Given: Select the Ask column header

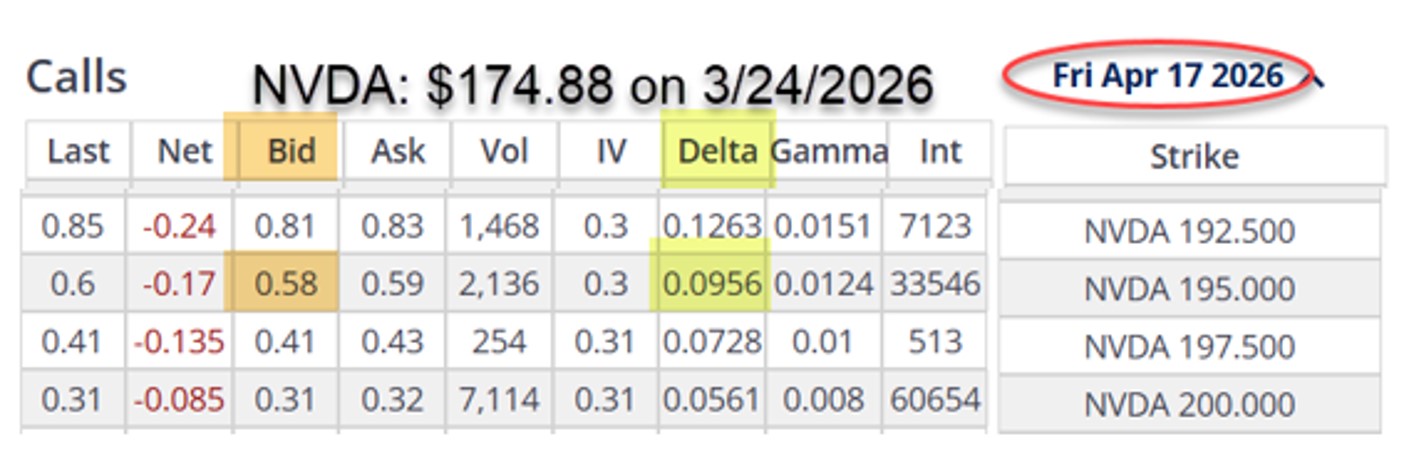Looking at the screenshot, I should pyautogui.click(x=398, y=151).
